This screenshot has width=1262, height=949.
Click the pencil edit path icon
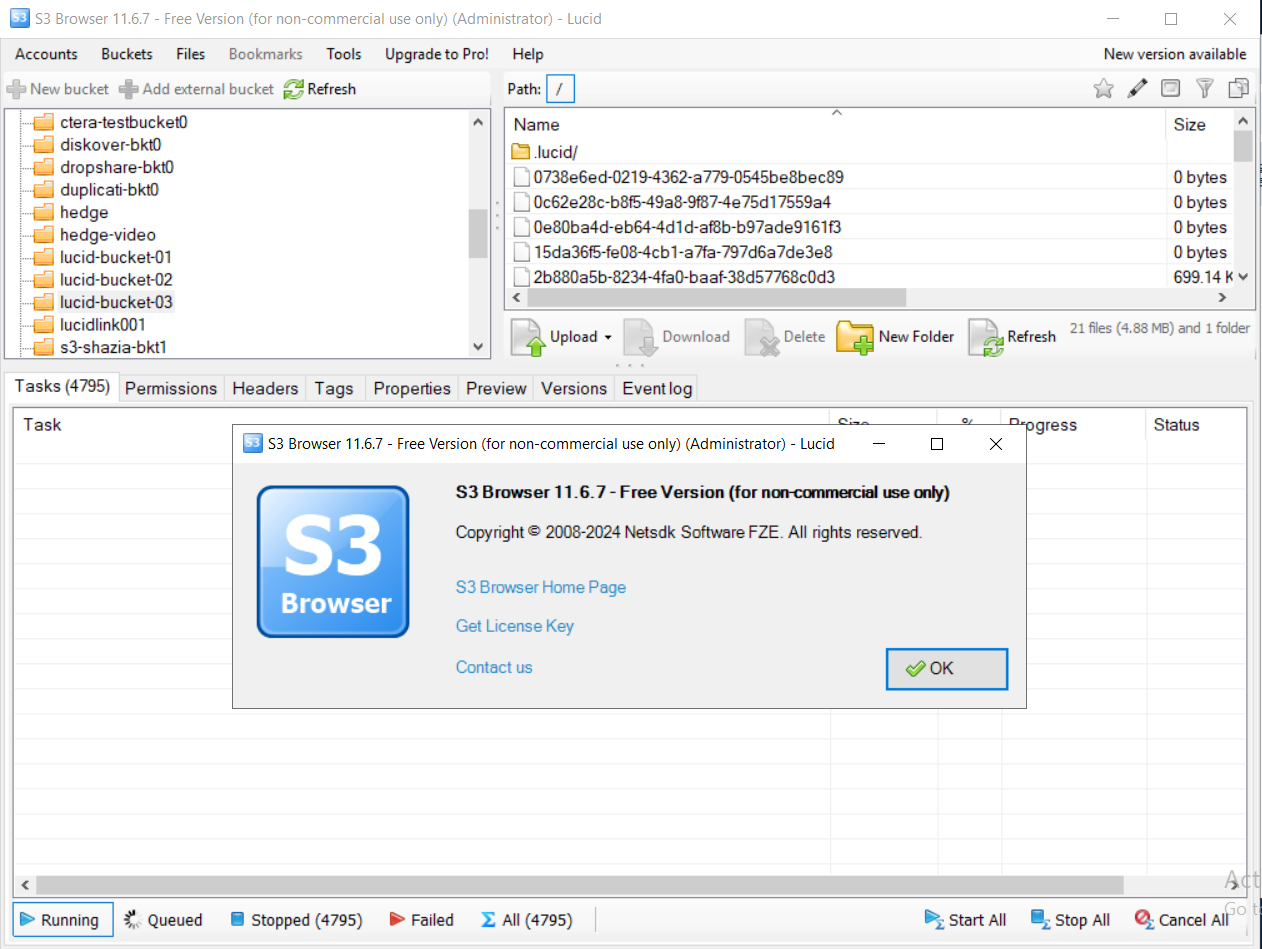(x=1137, y=89)
